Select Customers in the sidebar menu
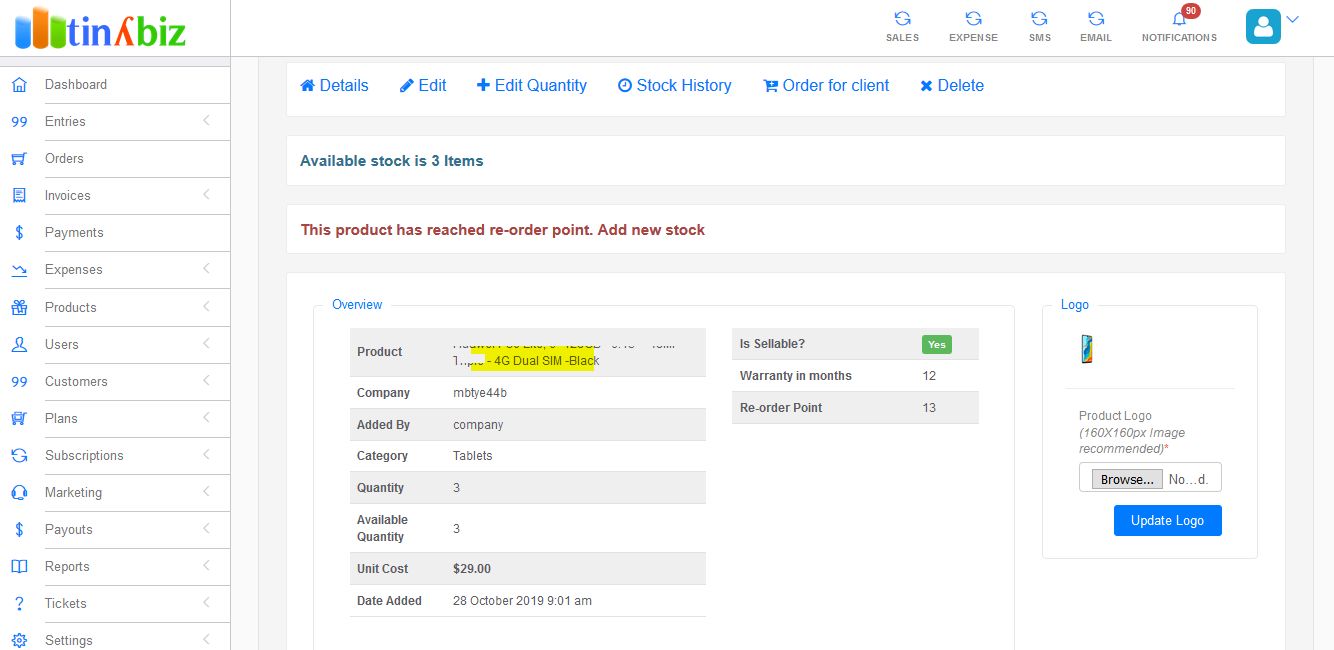This screenshot has width=1334, height=650. [x=76, y=381]
